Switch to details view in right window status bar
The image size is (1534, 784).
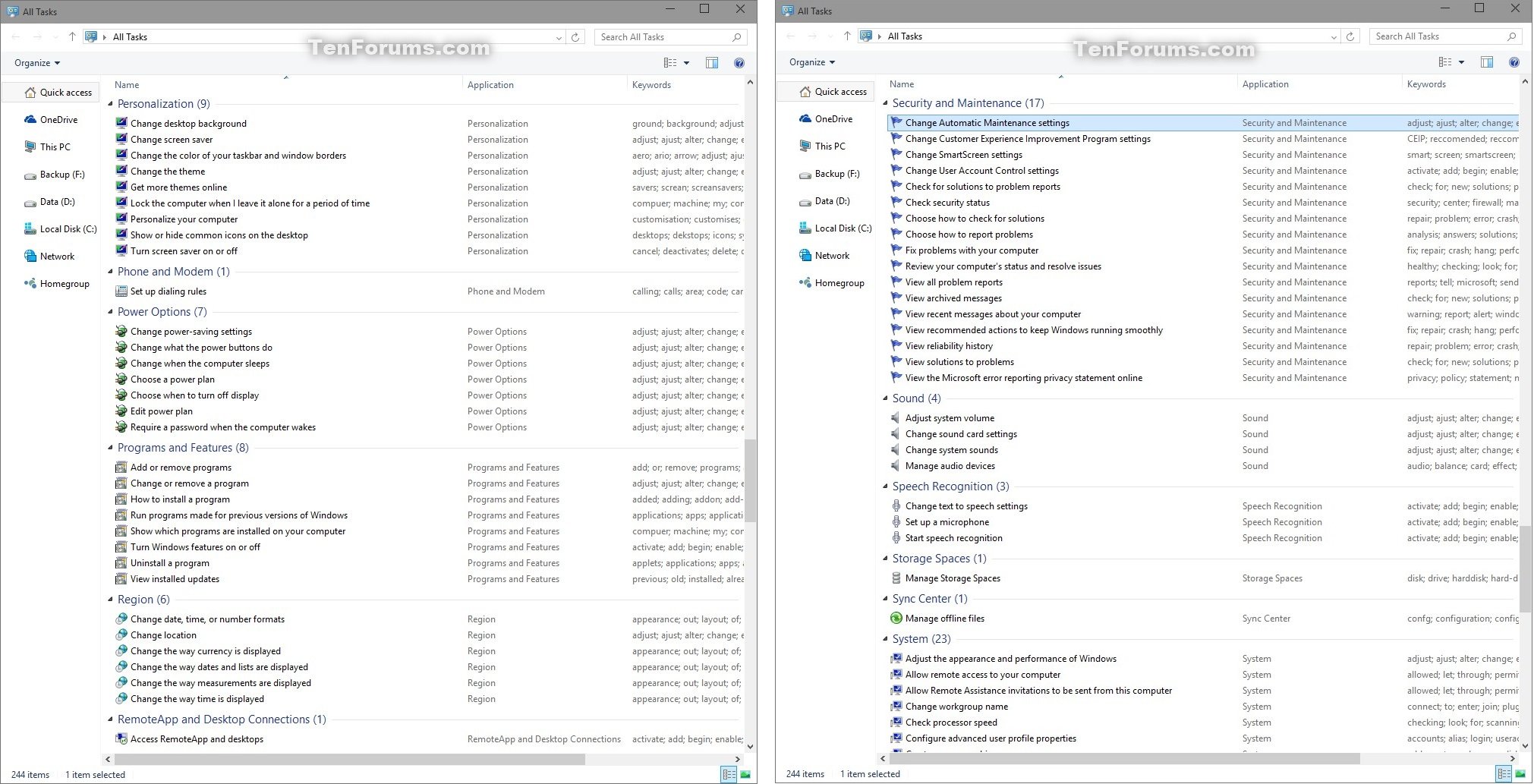click(1504, 774)
